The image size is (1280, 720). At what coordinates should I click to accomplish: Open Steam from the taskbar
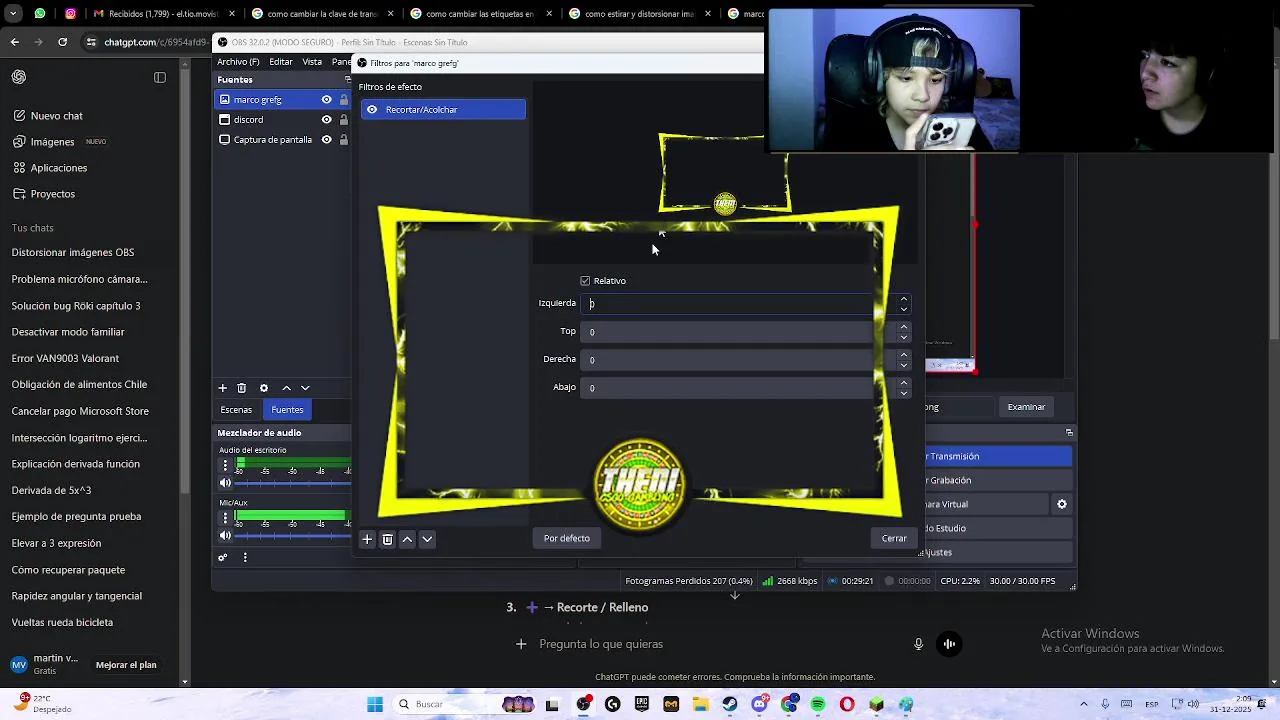[x=730, y=704]
